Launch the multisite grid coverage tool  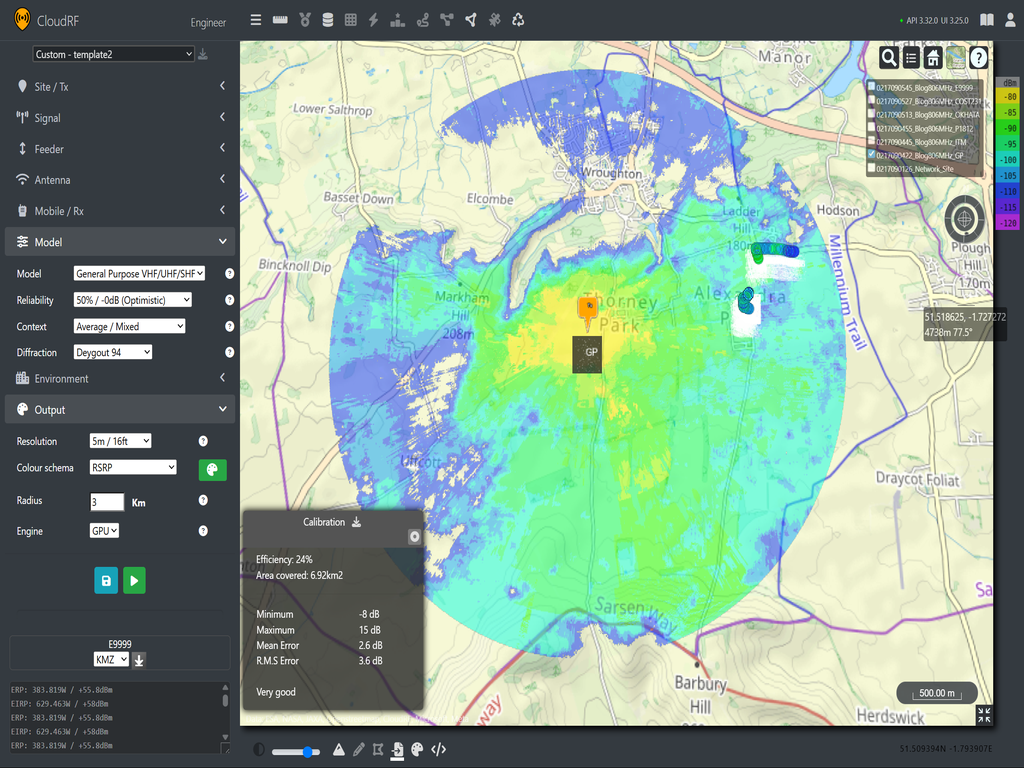pos(352,18)
